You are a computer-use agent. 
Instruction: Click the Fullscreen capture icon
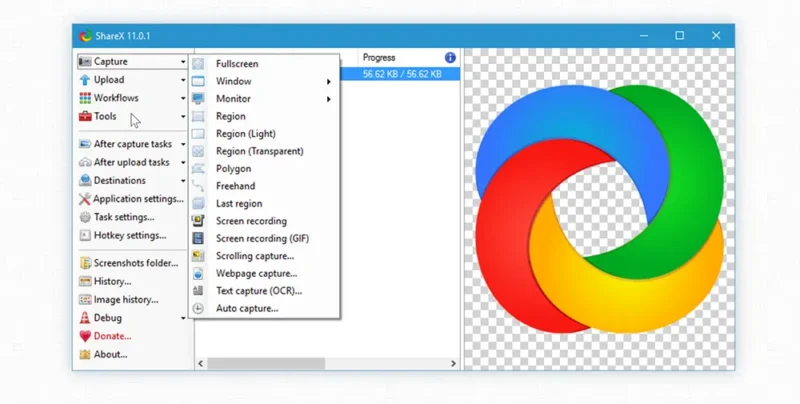point(198,64)
